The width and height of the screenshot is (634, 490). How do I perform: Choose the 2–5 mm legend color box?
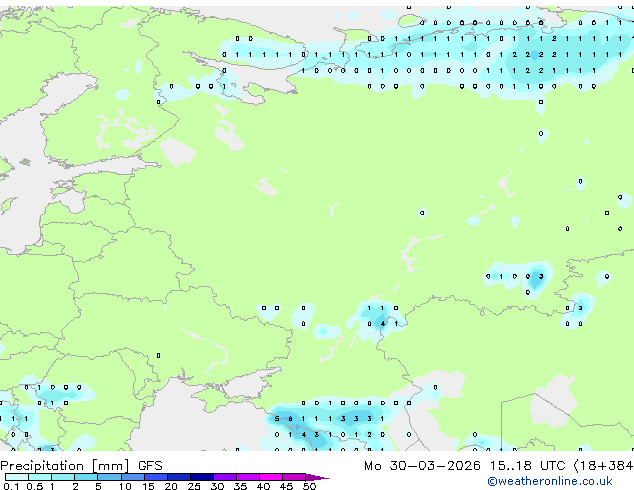click(86, 477)
